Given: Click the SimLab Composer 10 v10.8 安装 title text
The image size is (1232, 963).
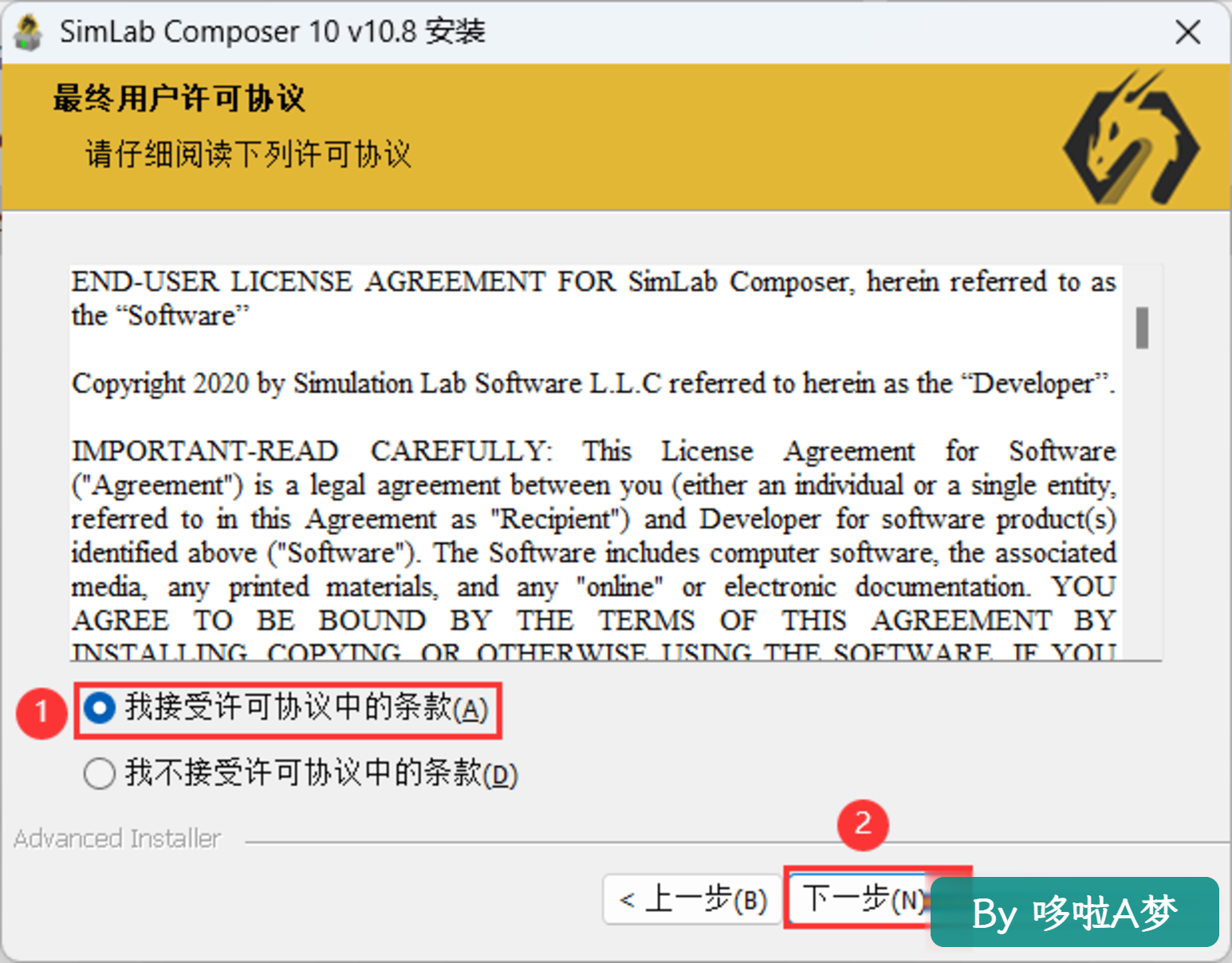Looking at the screenshot, I should tap(272, 32).
